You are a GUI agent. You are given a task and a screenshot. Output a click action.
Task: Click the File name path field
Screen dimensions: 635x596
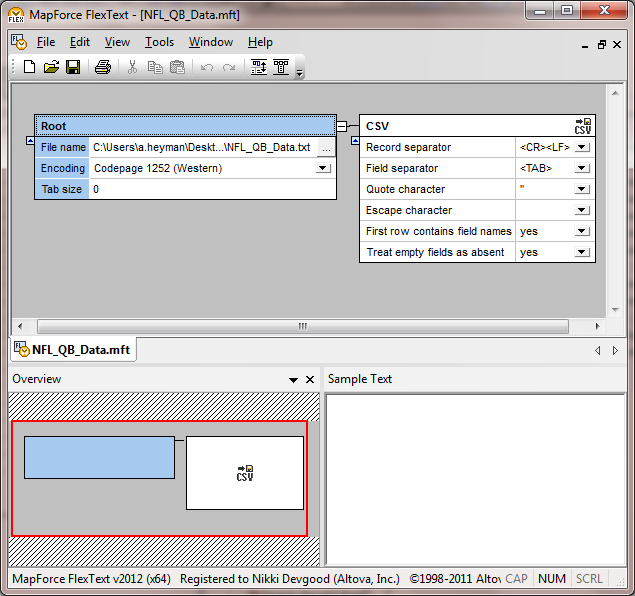coord(202,147)
